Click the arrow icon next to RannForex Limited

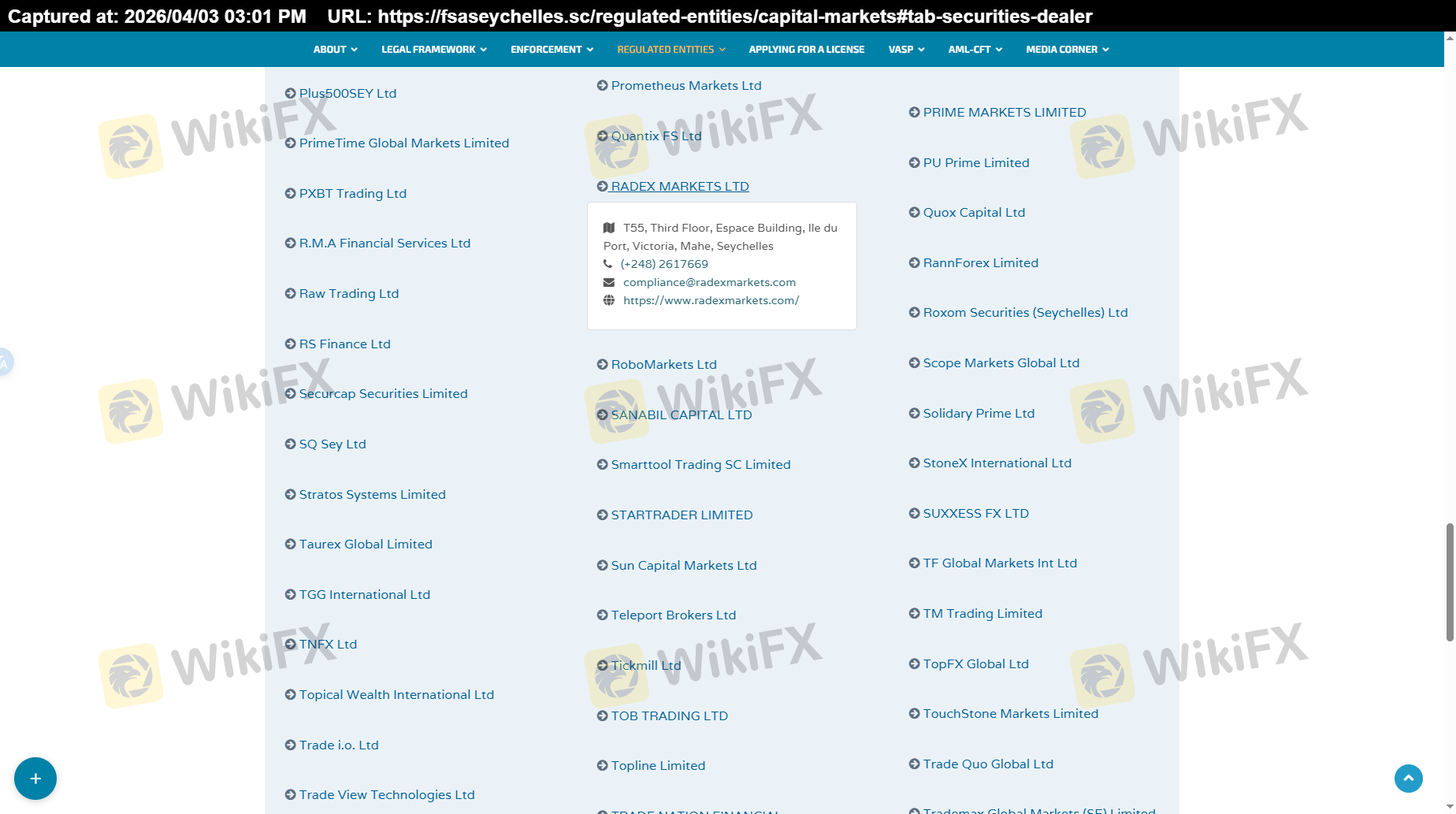coord(914,262)
